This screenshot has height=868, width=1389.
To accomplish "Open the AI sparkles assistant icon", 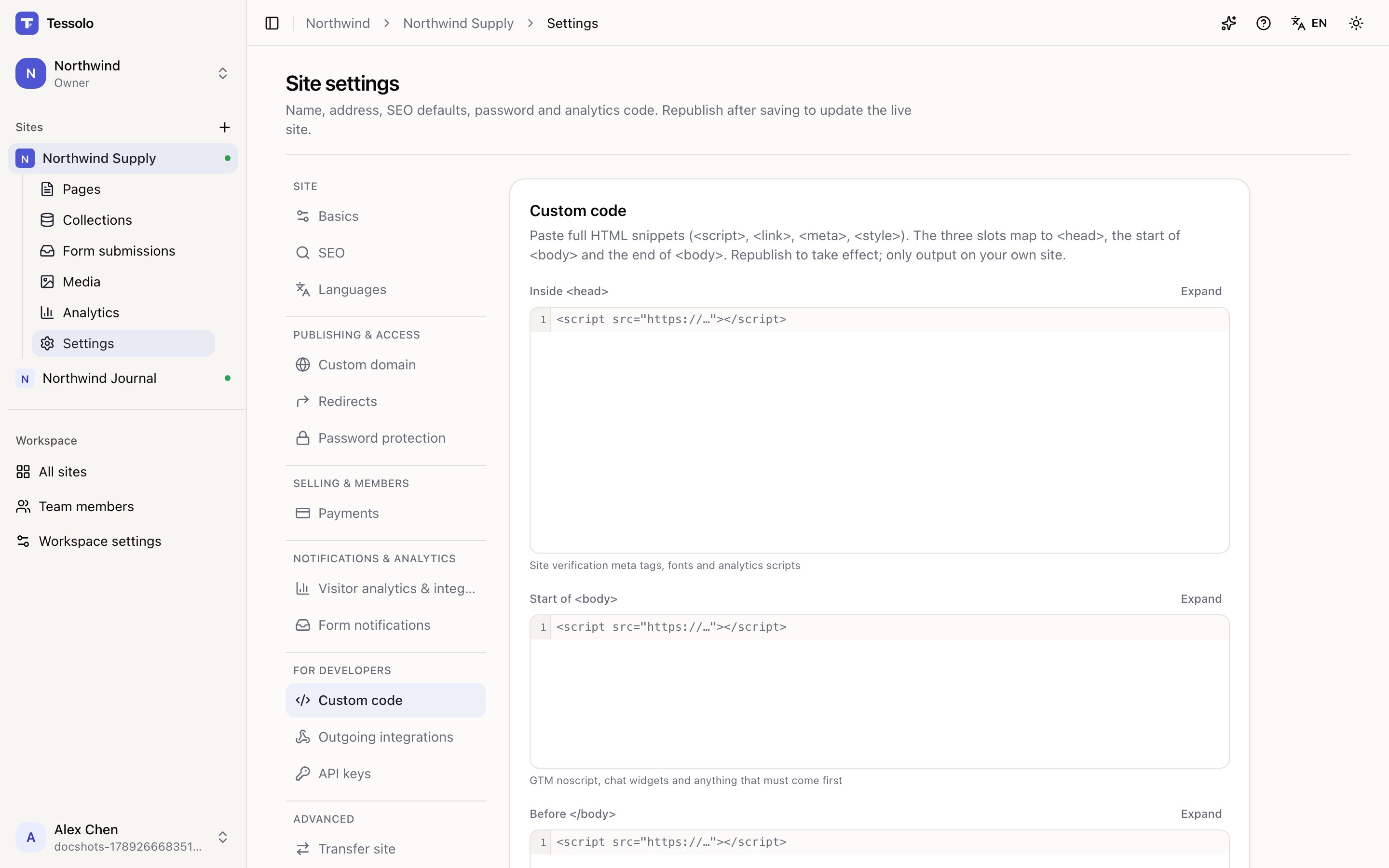I will (1228, 23).
